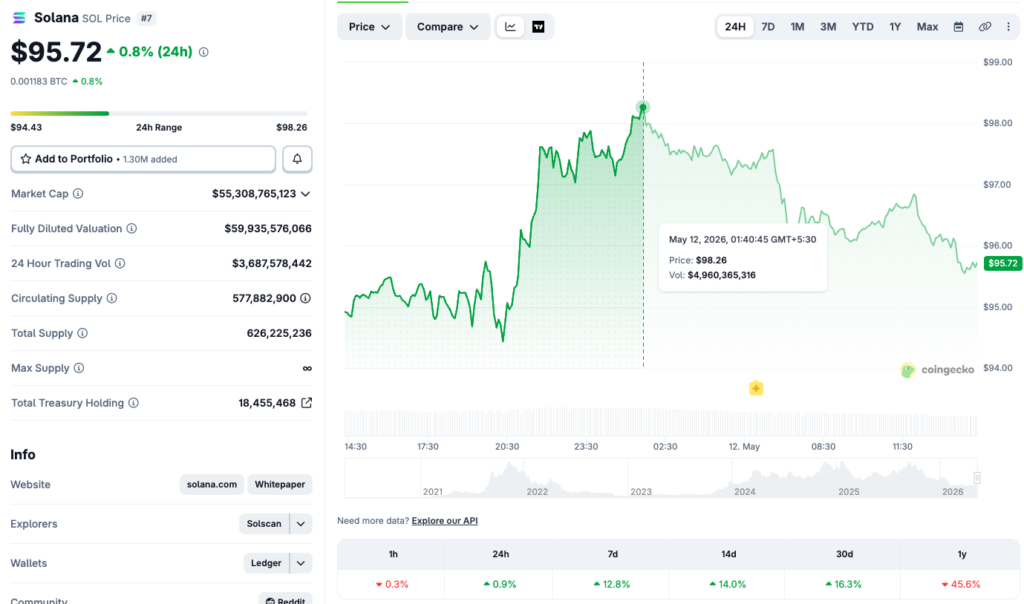Click the 626,225,236 total supply value
Image resolution: width=1024 pixels, height=604 pixels.
click(279, 333)
